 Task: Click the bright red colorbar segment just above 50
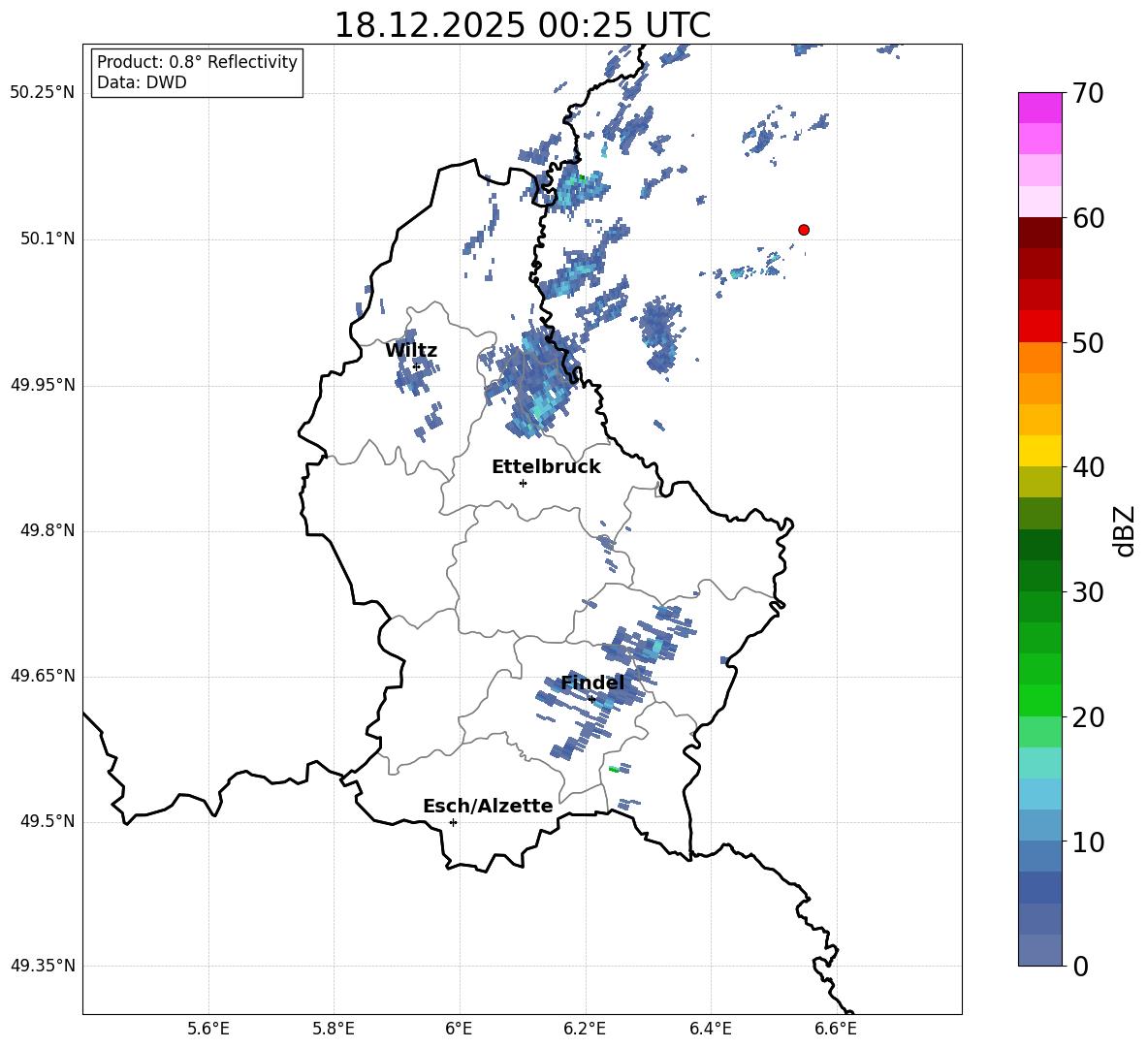1040,327
